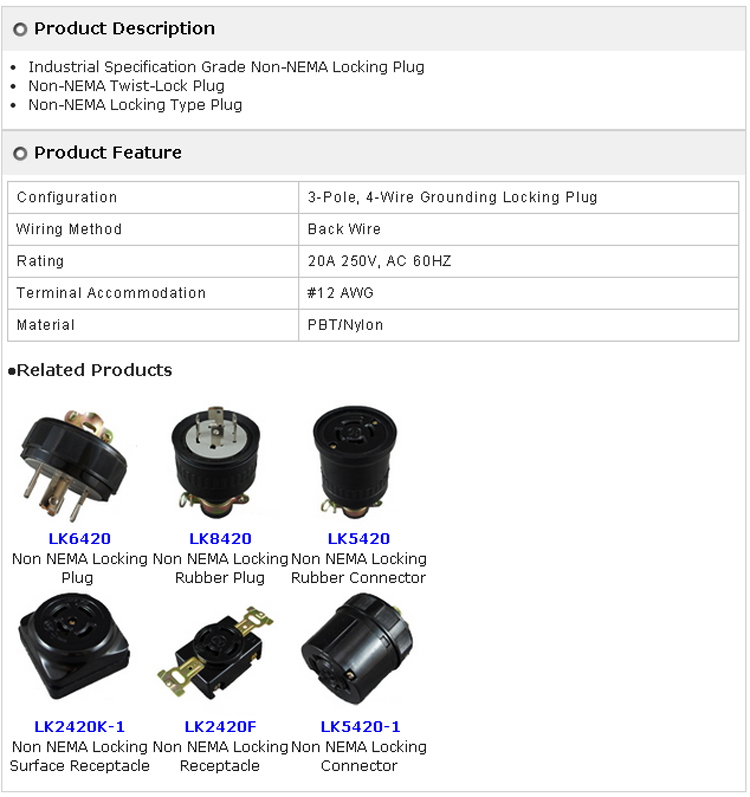Open the LK2420F product link
The image size is (750, 797).
pyautogui.click(x=220, y=726)
